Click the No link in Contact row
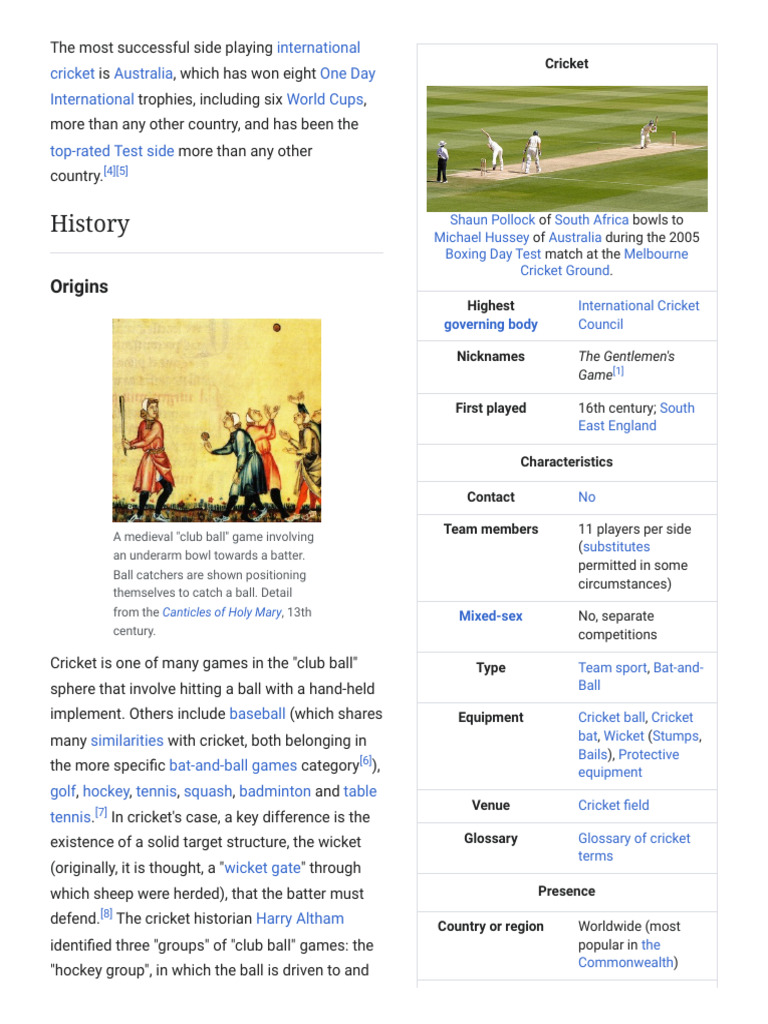Viewport: 768px width, 1024px height. point(586,497)
